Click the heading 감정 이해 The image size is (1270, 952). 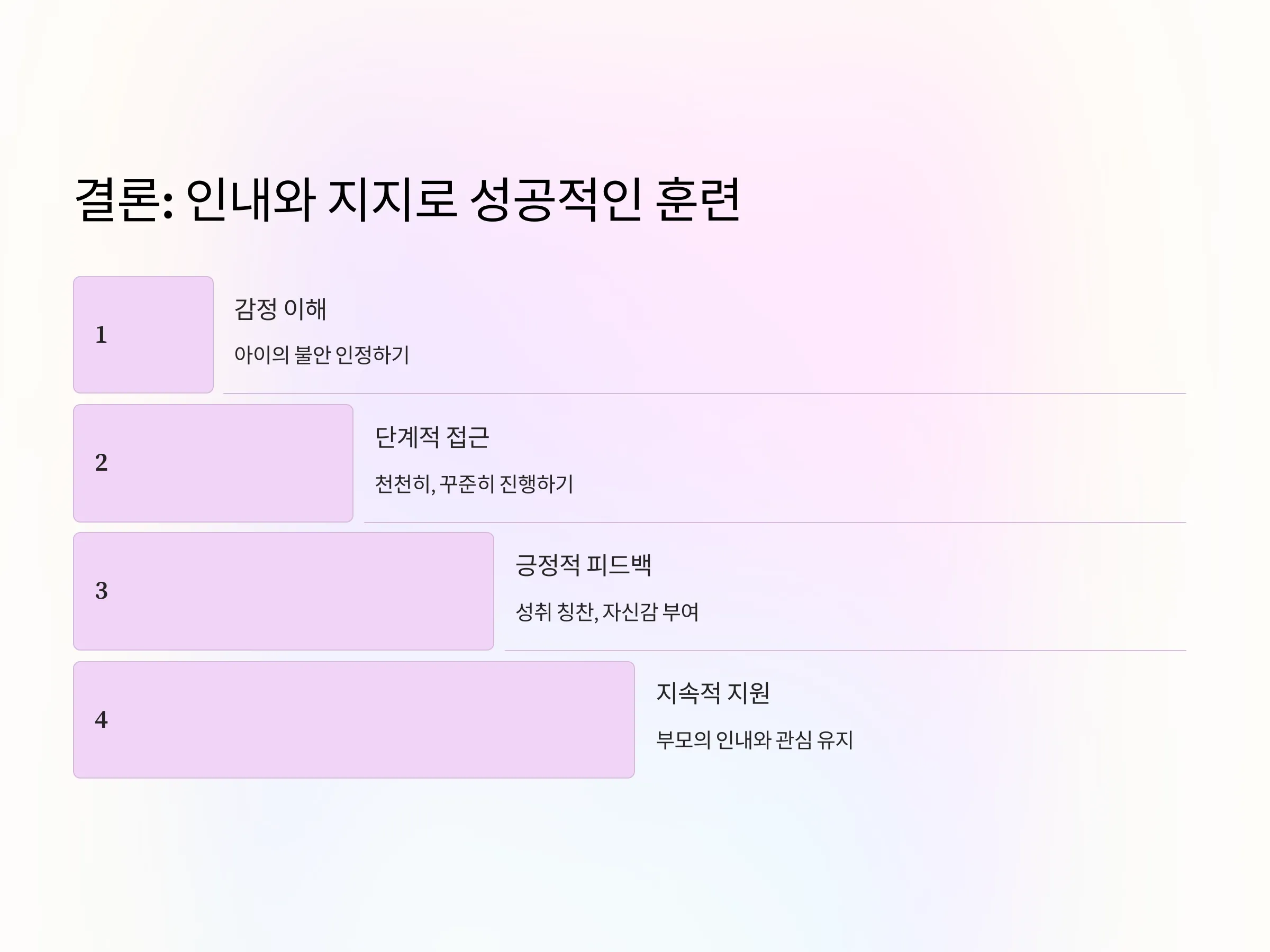tap(280, 309)
